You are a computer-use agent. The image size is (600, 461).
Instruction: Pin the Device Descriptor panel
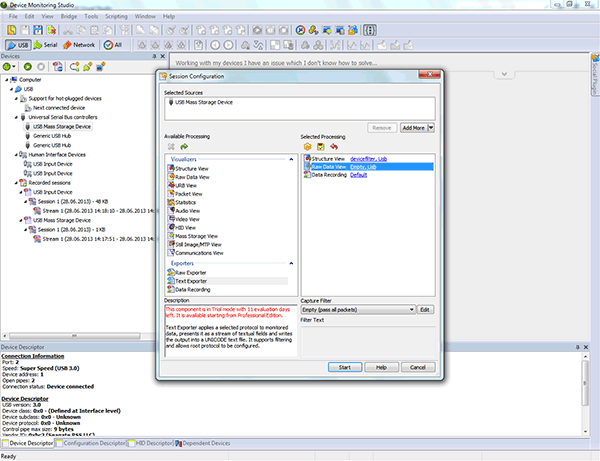577,347
